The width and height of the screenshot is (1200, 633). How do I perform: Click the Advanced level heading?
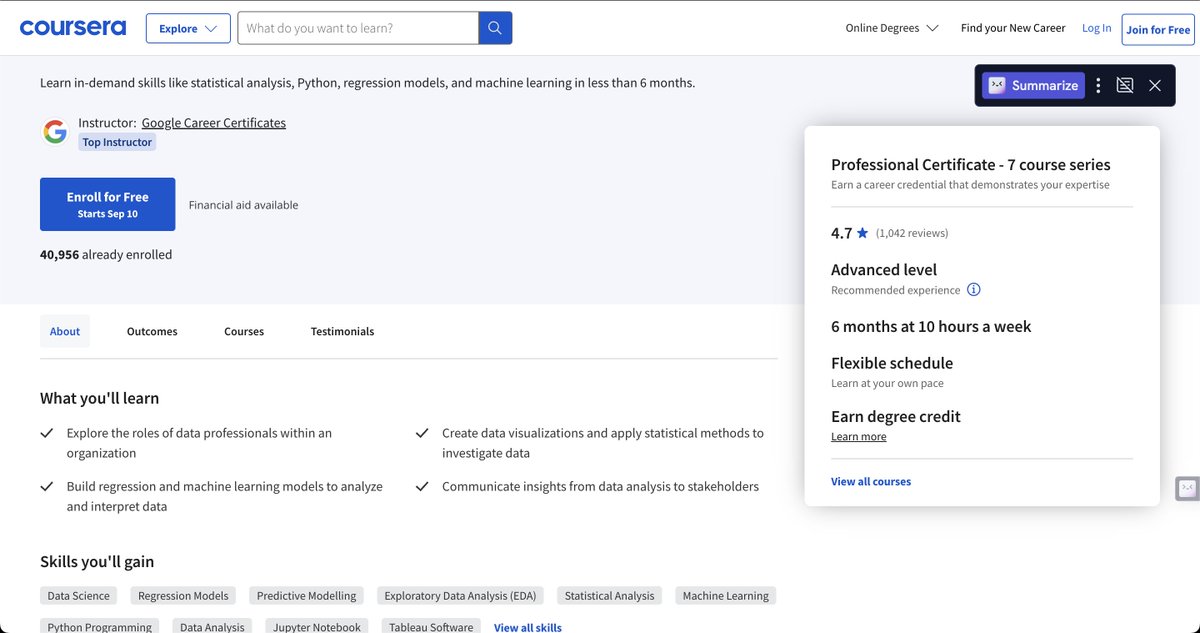pyautogui.click(x=884, y=269)
